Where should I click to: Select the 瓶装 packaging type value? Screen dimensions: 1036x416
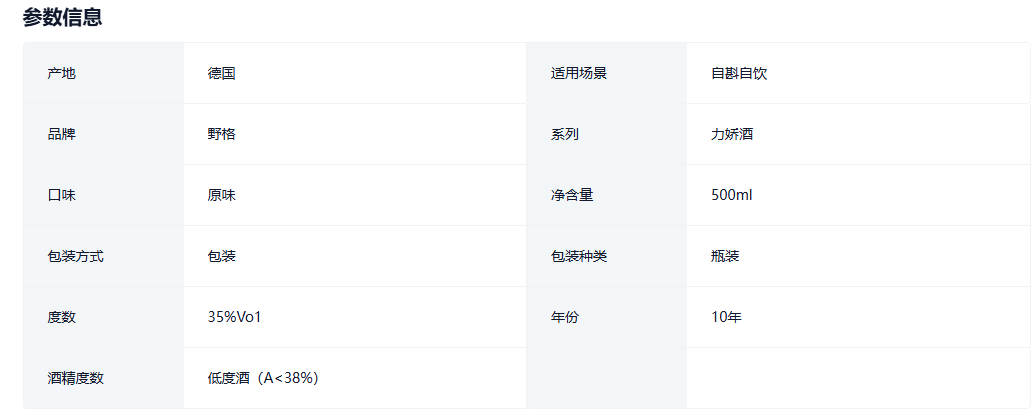725,256
